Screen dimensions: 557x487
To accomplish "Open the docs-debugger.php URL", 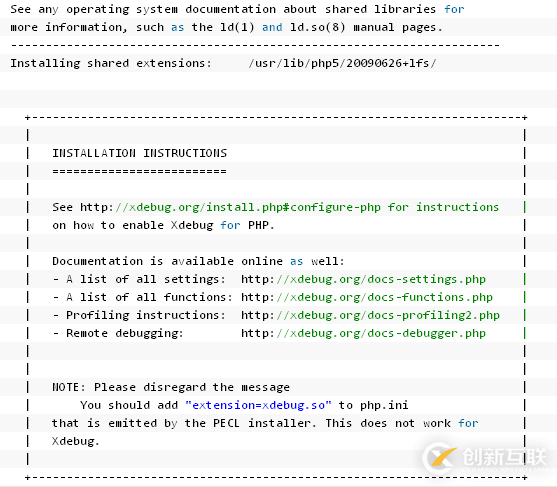I will pyautogui.click(x=363, y=334).
